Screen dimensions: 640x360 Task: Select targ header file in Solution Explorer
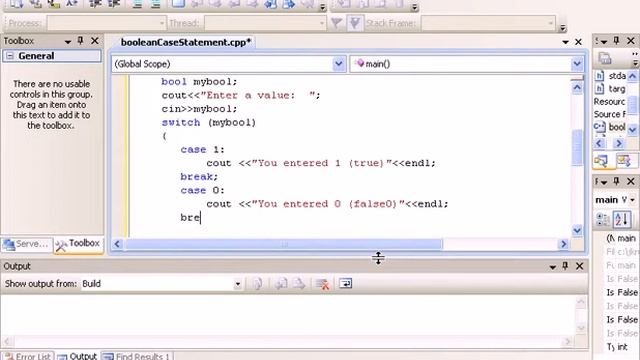(x=611, y=89)
